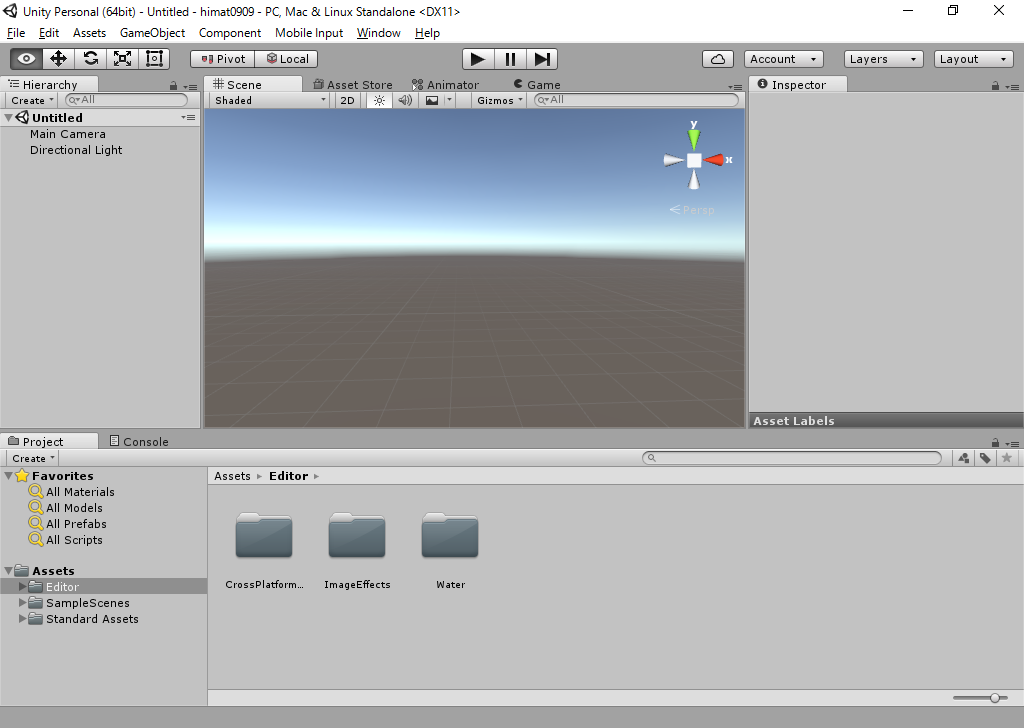Screen dimensions: 1024x728
Task: Toggle scene audio
Action: pos(405,100)
